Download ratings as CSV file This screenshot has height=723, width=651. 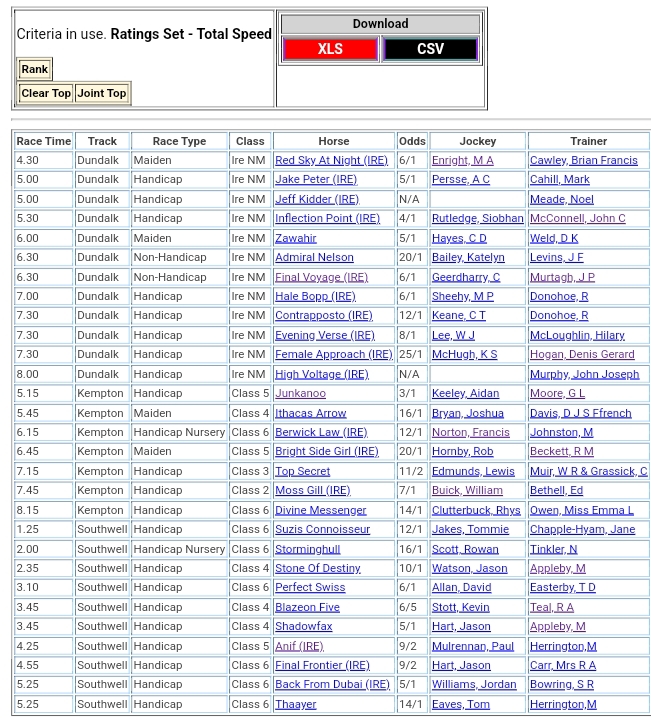[x=430, y=49]
